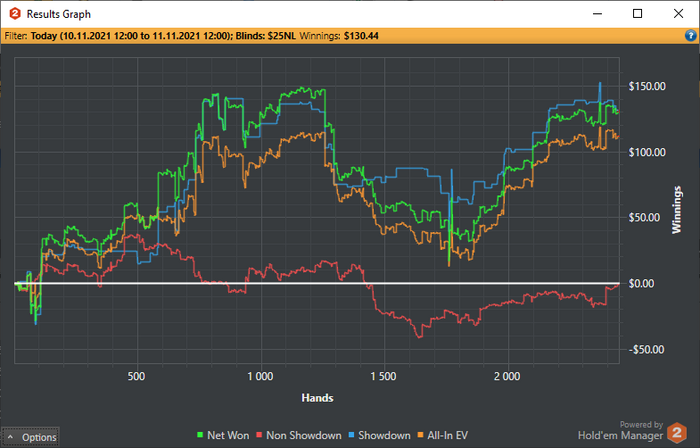Image resolution: width=700 pixels, height=448 pixels.
Task: Expand the Options panel
Action: pyautogui.click(x=30, y=437)
